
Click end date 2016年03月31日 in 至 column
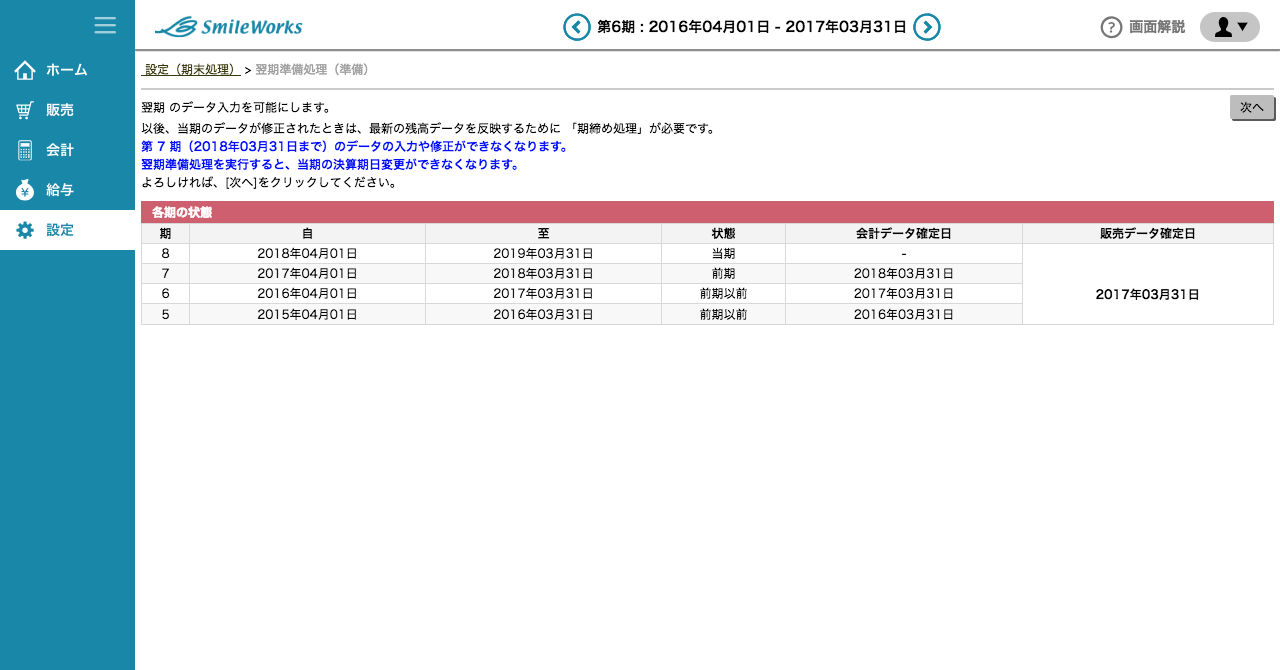[x=543, y=314]
